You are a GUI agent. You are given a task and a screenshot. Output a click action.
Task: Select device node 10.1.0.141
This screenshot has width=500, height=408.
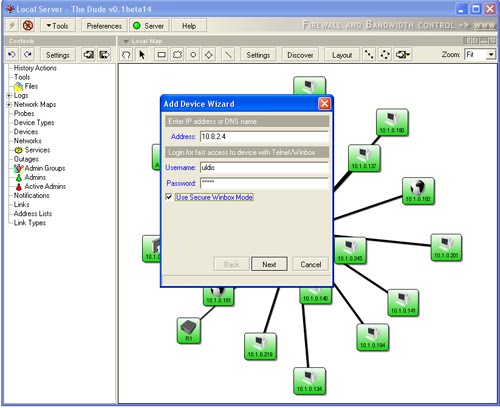[x=403, y=303]
